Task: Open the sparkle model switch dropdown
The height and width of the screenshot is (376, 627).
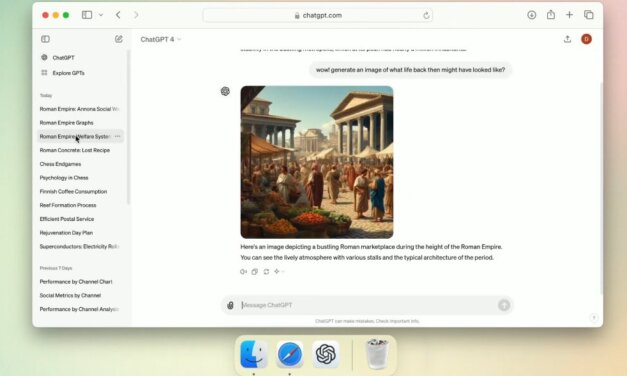Action: 279,272
